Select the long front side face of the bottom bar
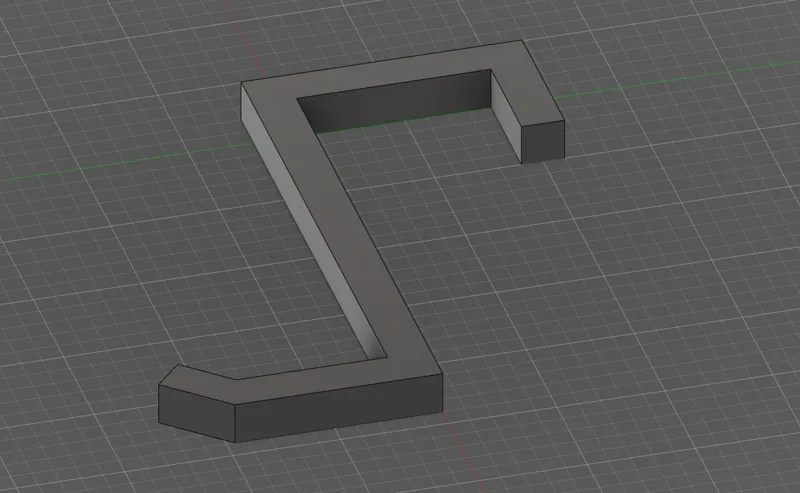This screenshot has height=493, width=800. tap(338, 407)
